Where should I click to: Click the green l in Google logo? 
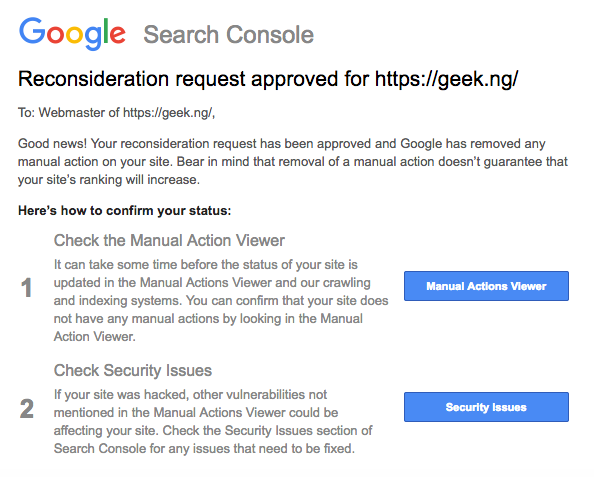[x=105, y=31]
